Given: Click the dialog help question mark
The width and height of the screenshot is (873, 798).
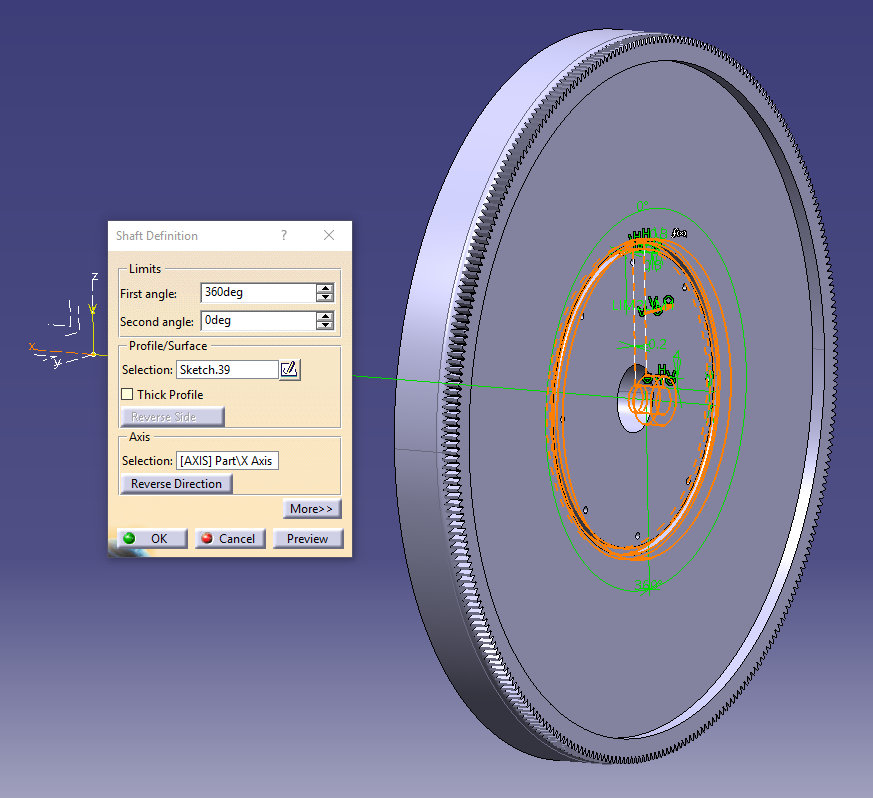Looking at the screenshot, I should coord(283,235).
